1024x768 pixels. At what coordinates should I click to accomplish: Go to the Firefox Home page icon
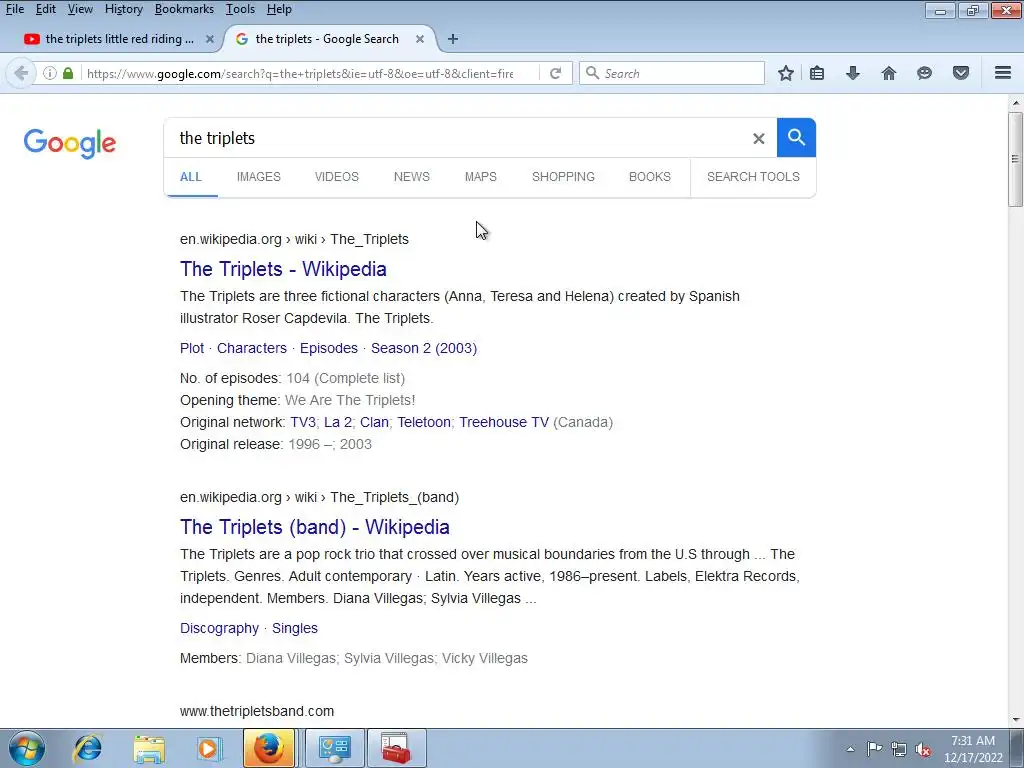click(x=889, y=73)
